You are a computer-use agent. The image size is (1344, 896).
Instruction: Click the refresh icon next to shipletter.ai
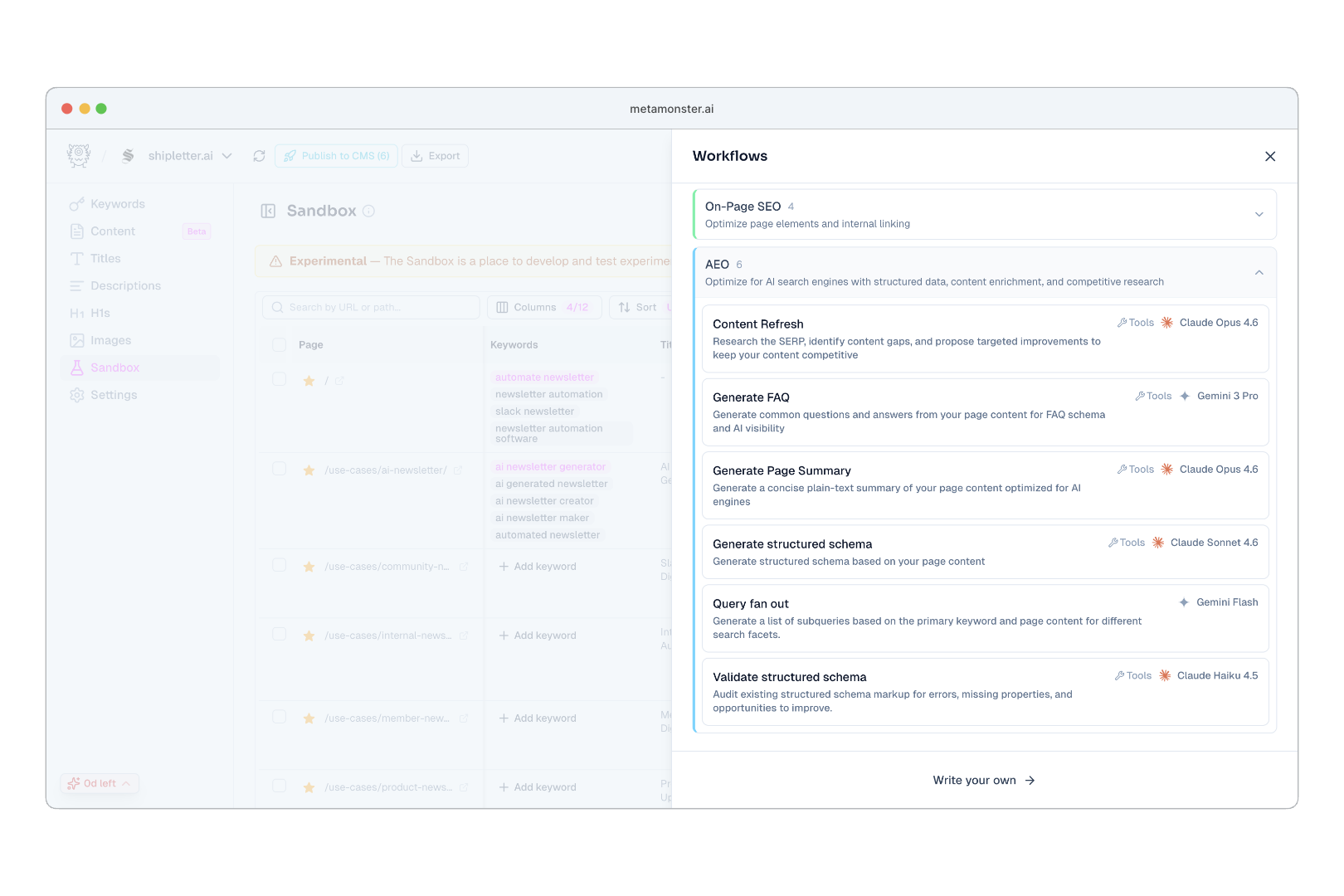(x=259, y=155)
